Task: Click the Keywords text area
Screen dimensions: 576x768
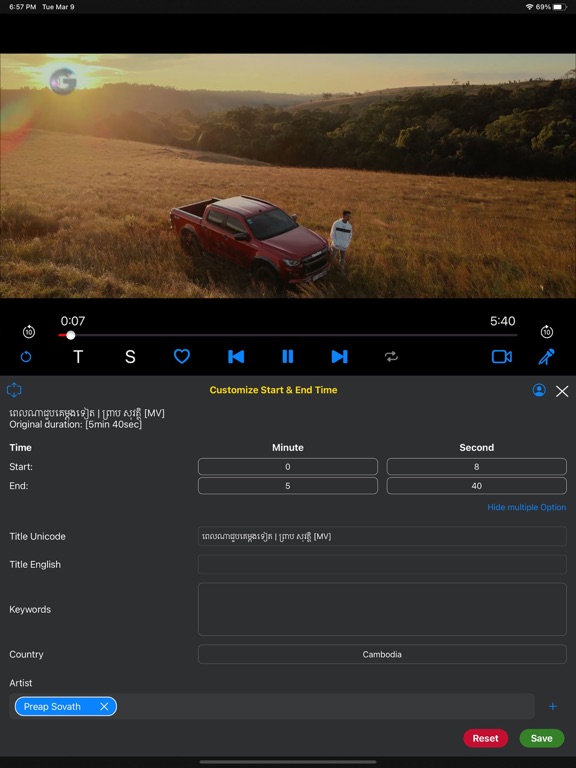Action: click(x=382, y=609)
